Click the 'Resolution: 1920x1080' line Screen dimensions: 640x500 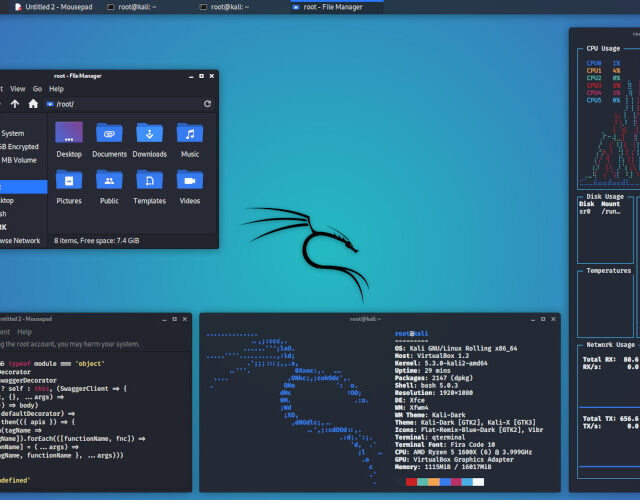click(433, 393)
